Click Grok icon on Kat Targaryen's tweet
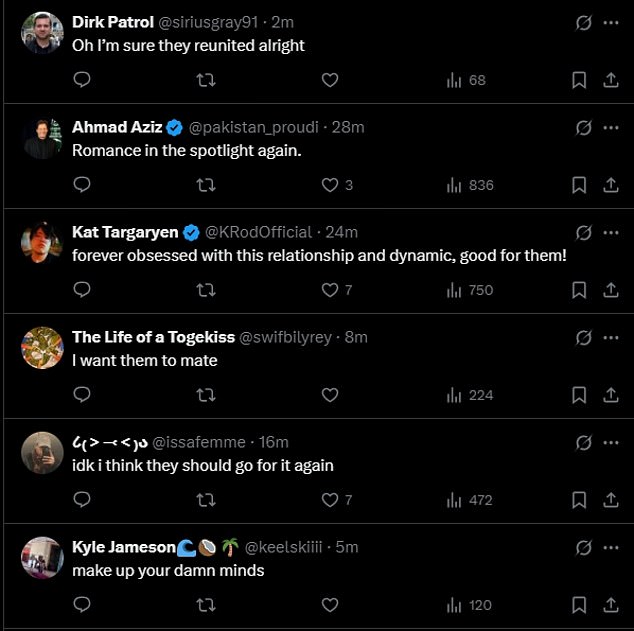This screenshot has width=634, height=631. [x=584, y=233]
